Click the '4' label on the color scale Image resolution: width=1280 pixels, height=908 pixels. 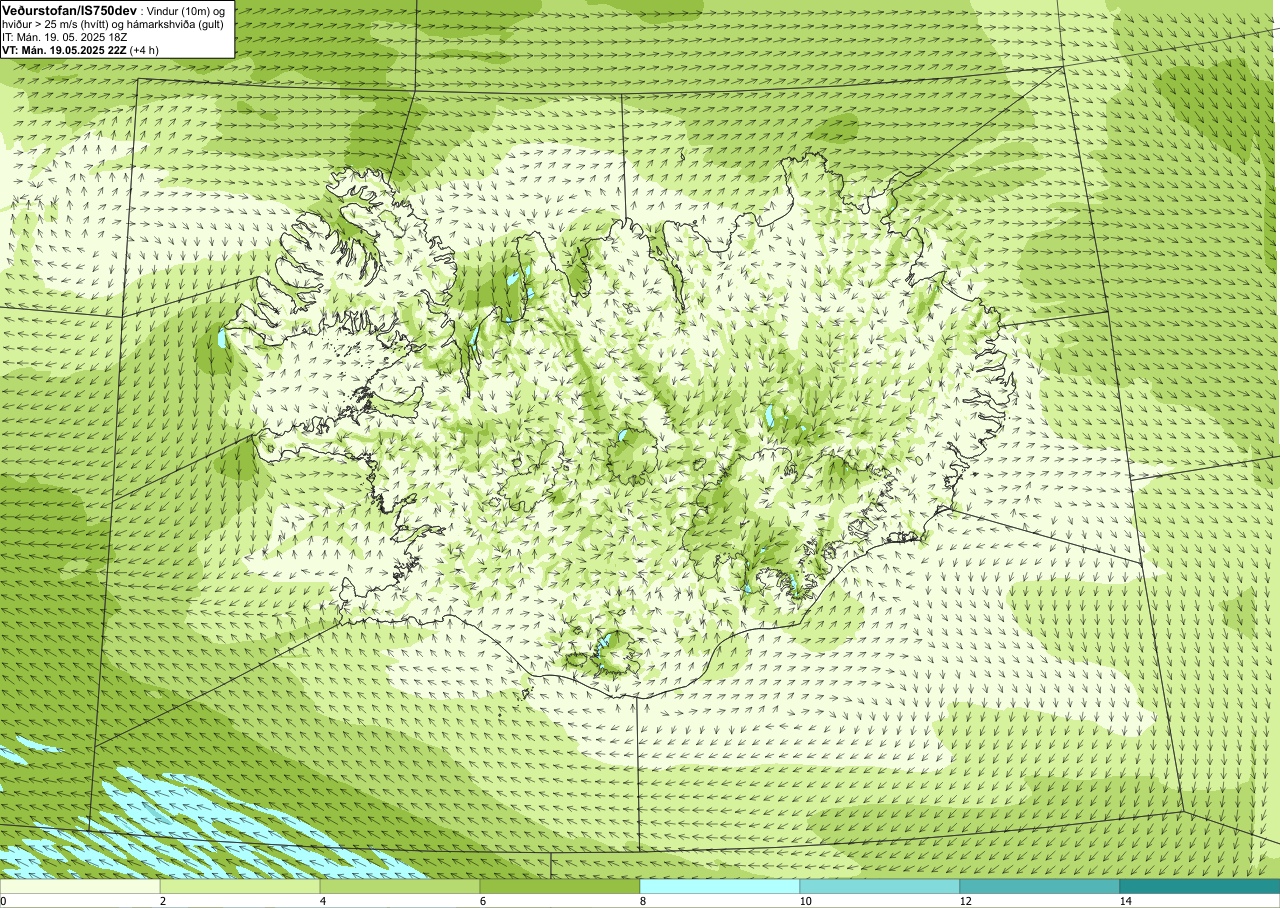323,901
